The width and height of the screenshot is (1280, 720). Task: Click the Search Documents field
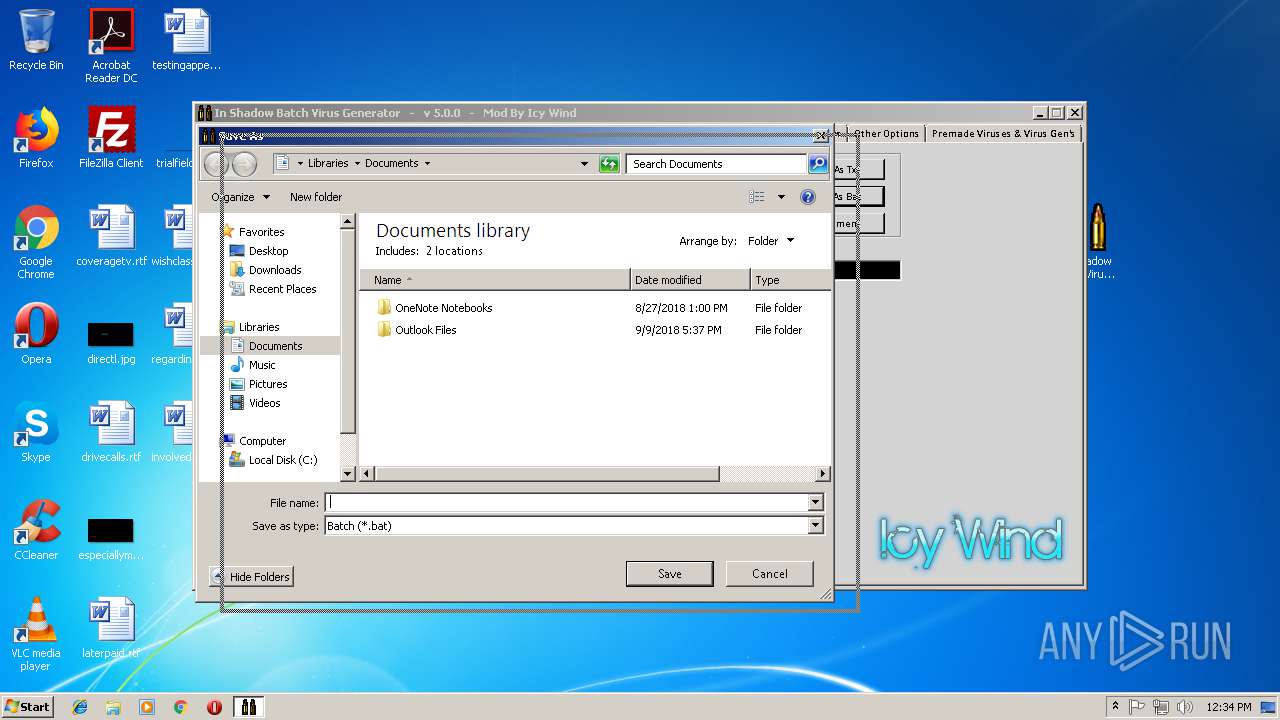click(717, 164)
